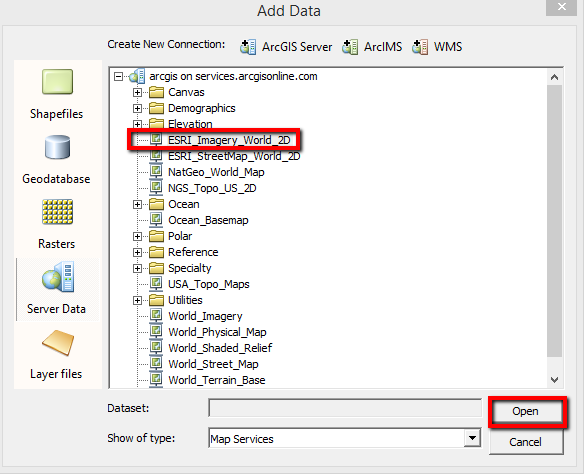
Task: Expand the Demographics folder node
Action: coord(137,108)
